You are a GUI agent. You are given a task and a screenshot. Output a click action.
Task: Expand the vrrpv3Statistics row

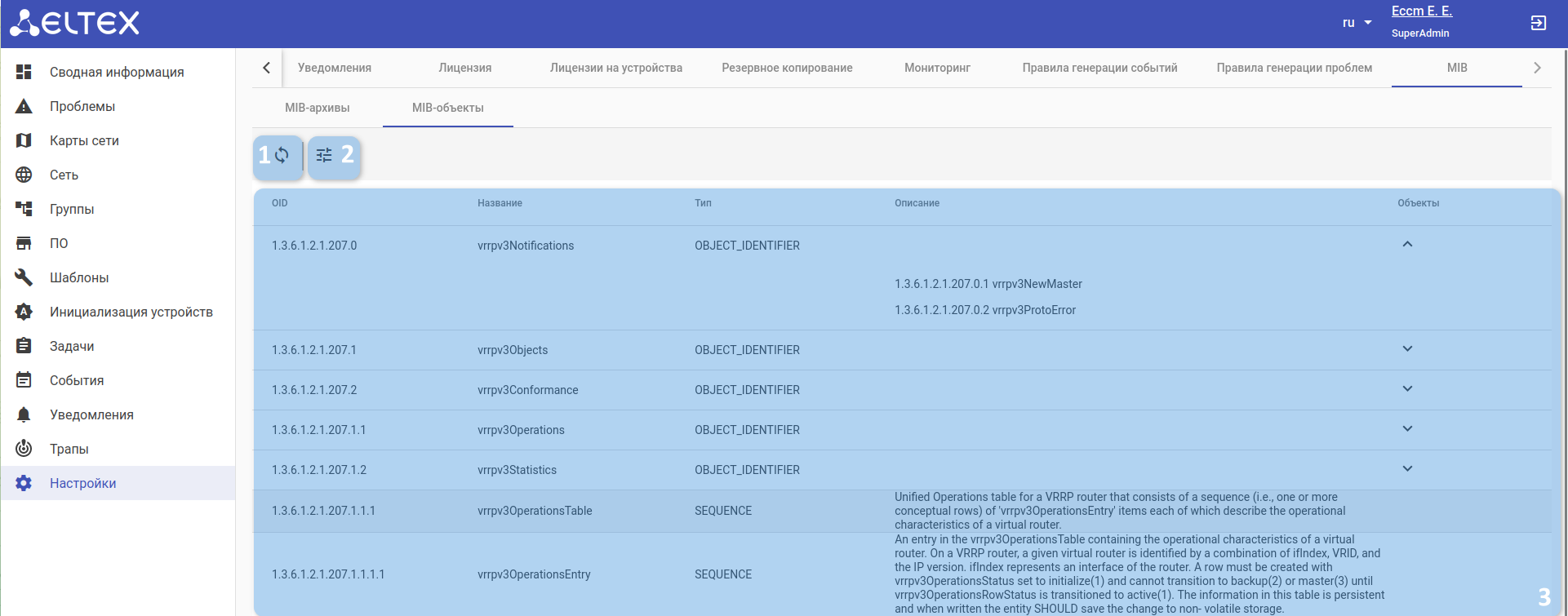pyautogui.click(x=1407, y=468)
